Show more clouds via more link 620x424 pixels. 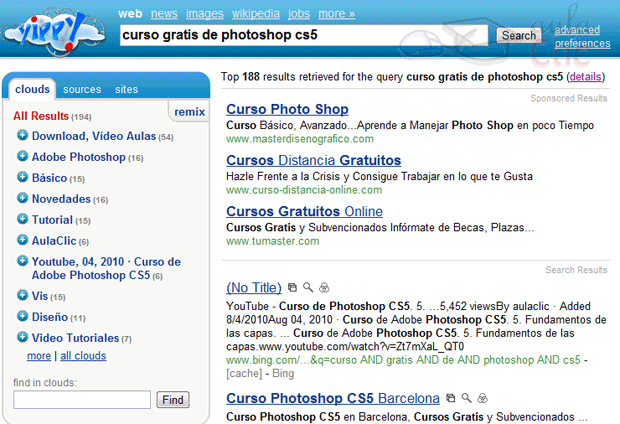tap(39, 356)
